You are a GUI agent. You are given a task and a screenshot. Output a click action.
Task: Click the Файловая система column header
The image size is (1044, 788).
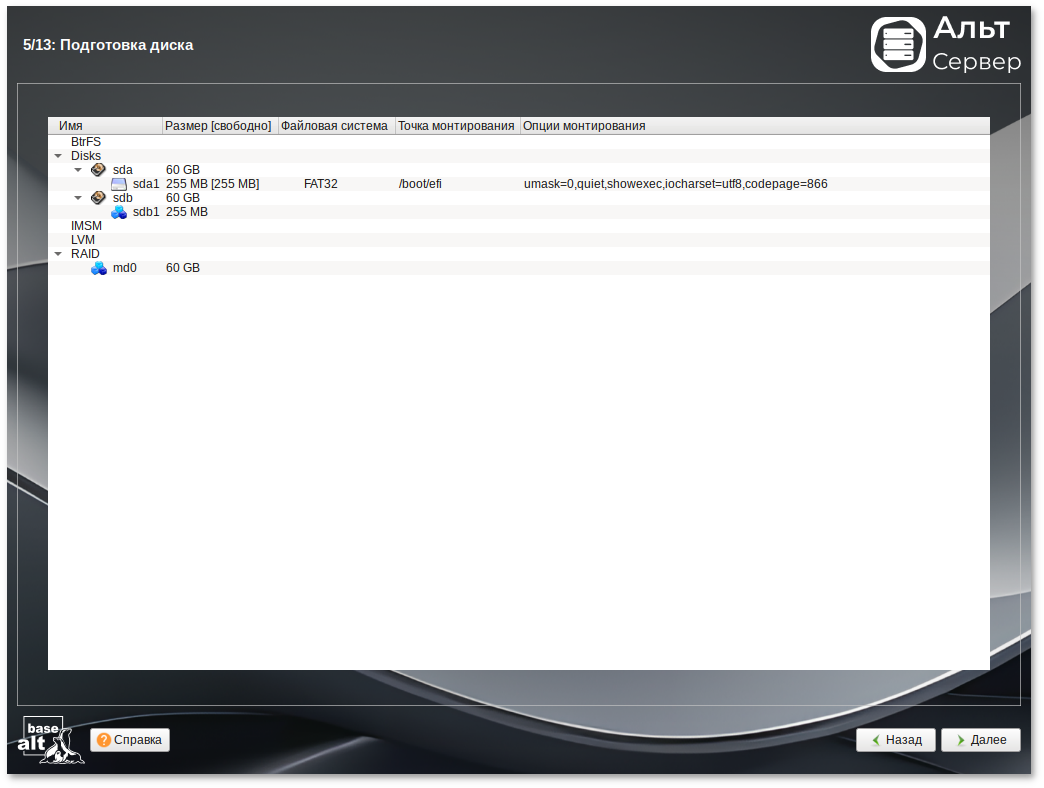(336, 126)
